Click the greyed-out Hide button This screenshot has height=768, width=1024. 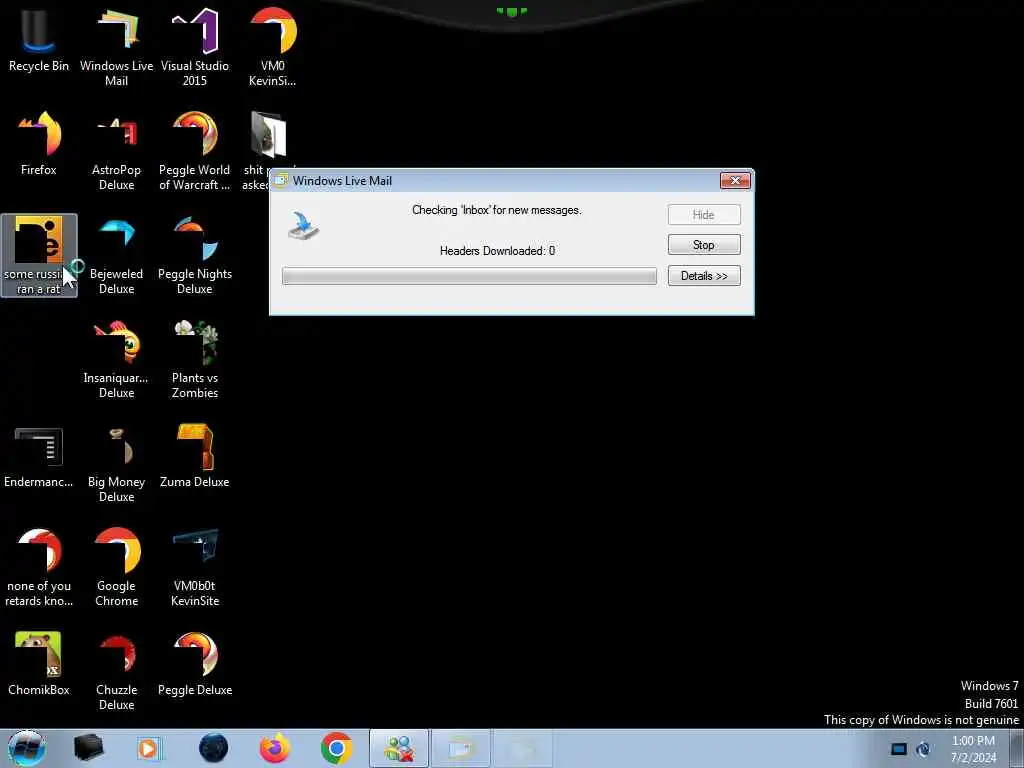tap(704, 215)
